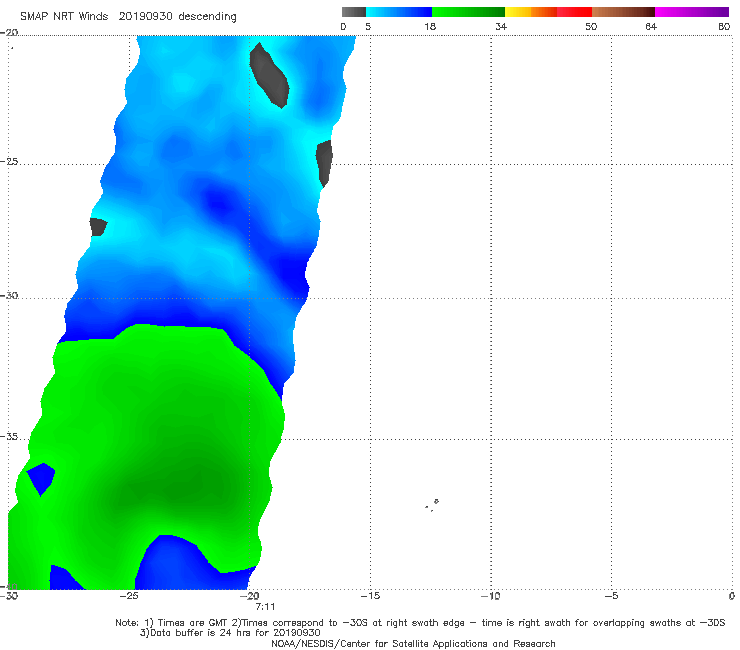Viewport: 740px width, 650px height.
Task: Click the green 18-34 segment of the colorbar
Action: point(468,12)
